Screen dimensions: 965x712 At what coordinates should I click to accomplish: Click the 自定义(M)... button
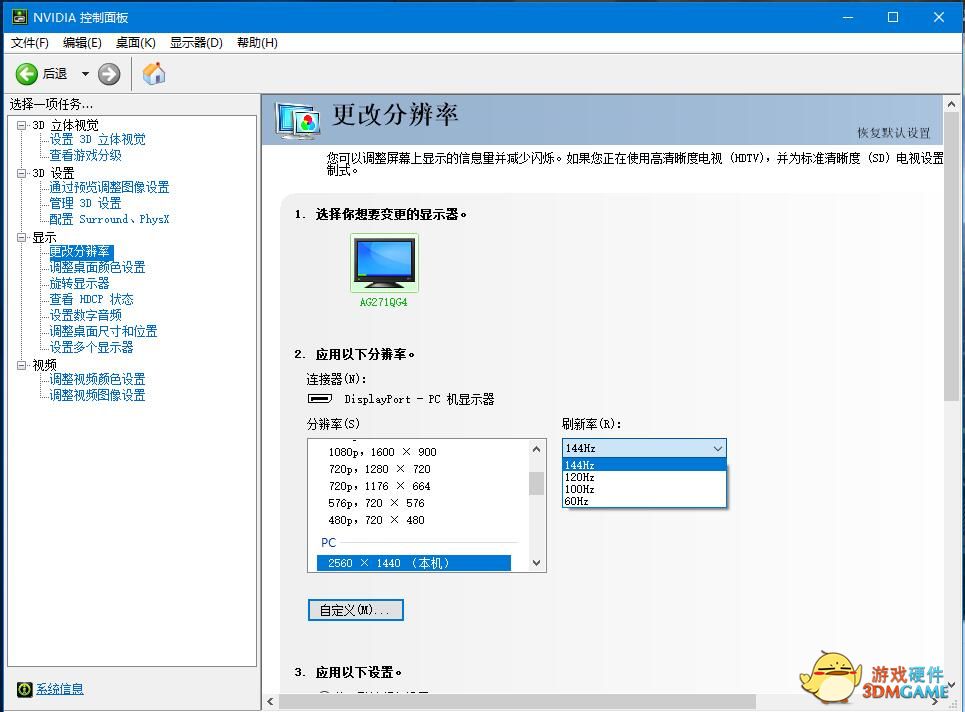[x=356, y=610]
